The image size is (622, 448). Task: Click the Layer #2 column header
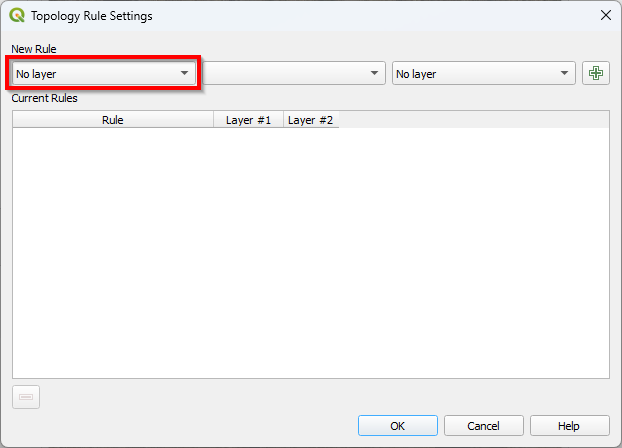(x=311, y=120)
